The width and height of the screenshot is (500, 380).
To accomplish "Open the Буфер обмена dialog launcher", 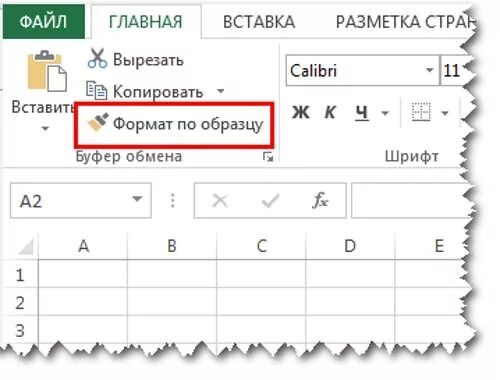I will click(x=268, y=156).
